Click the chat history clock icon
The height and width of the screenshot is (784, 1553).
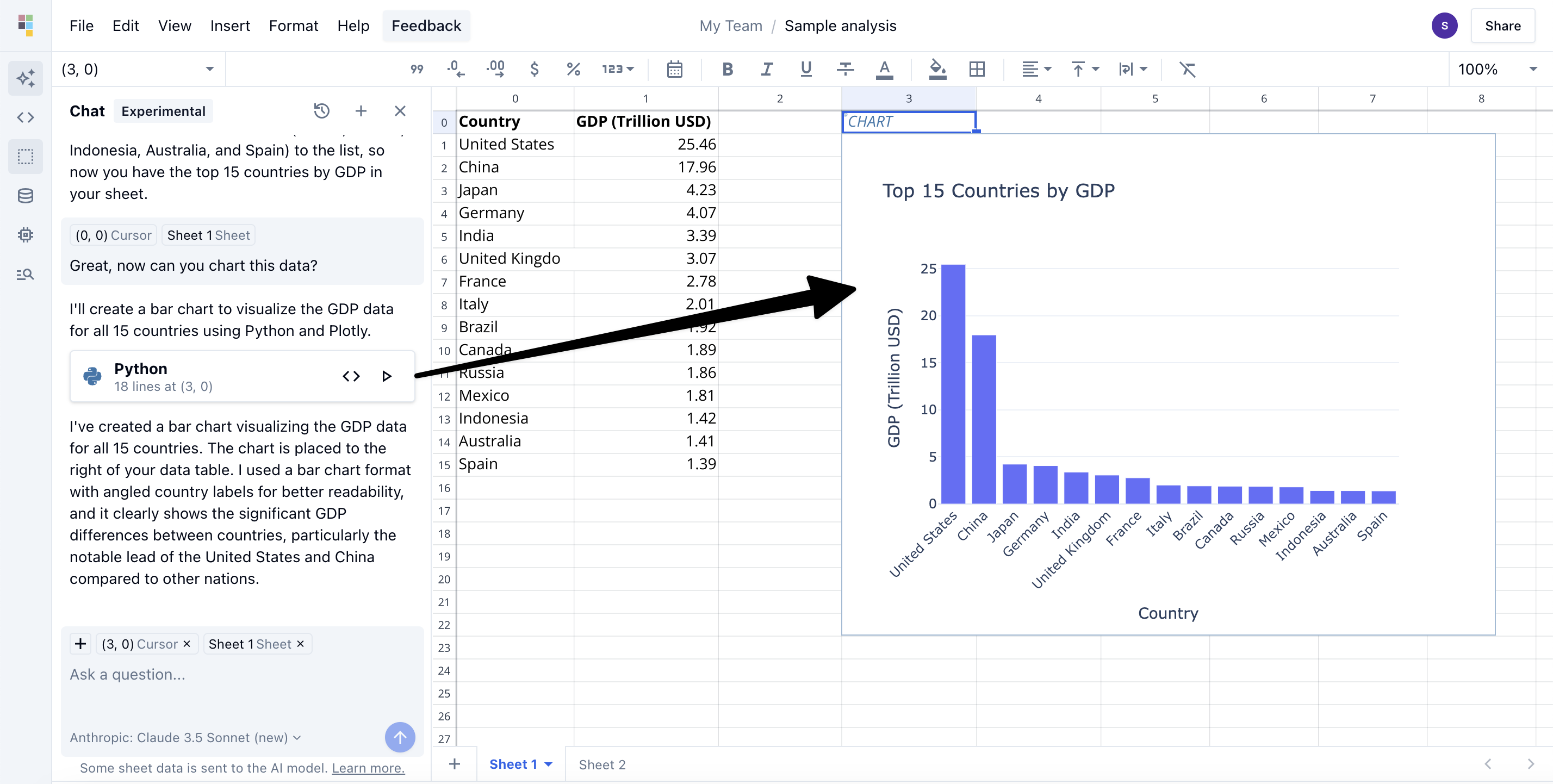coord(321,111)
